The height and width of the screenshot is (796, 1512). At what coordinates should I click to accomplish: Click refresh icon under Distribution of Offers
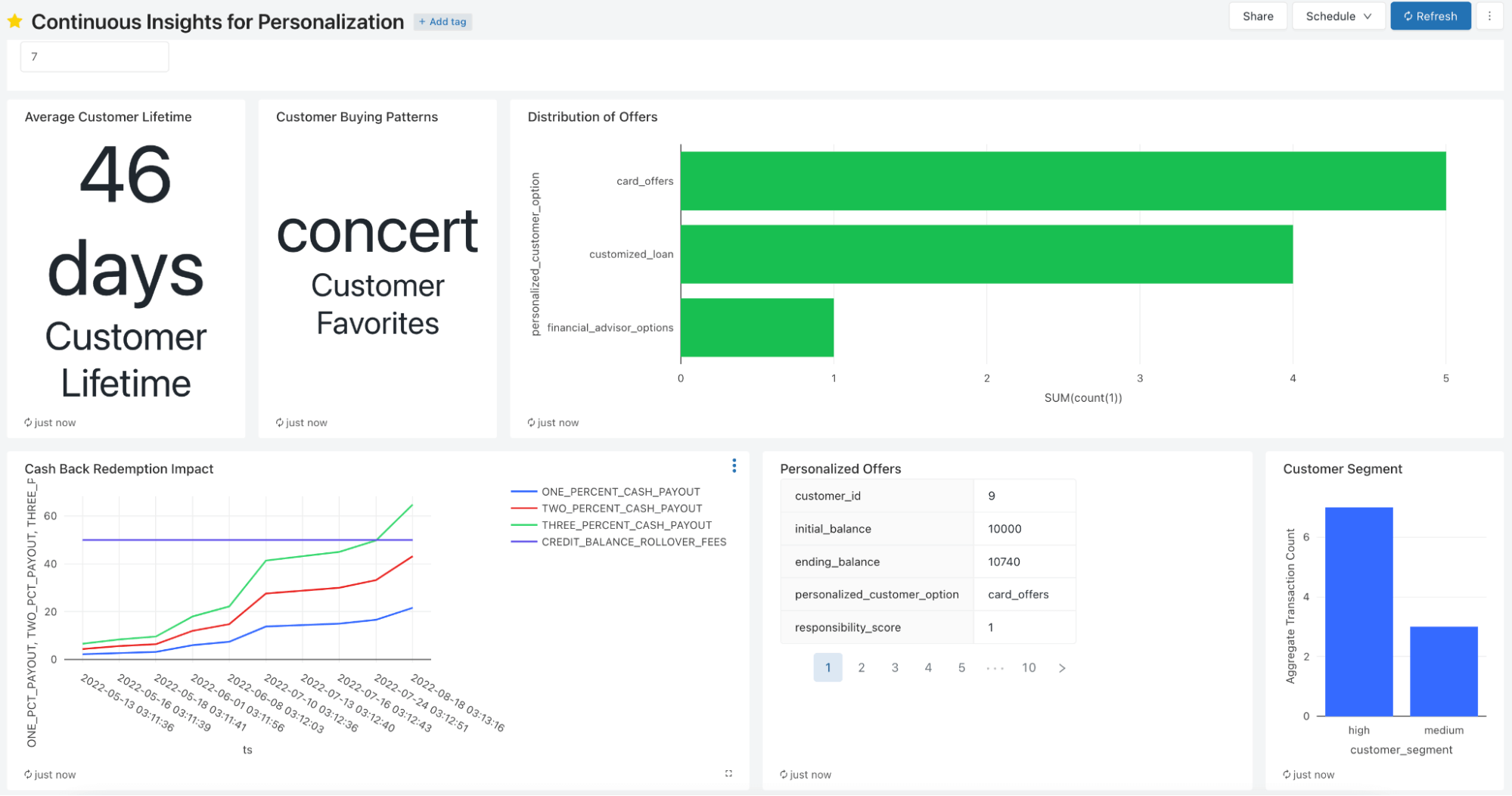pyautogui.click(x=532, y=423)
